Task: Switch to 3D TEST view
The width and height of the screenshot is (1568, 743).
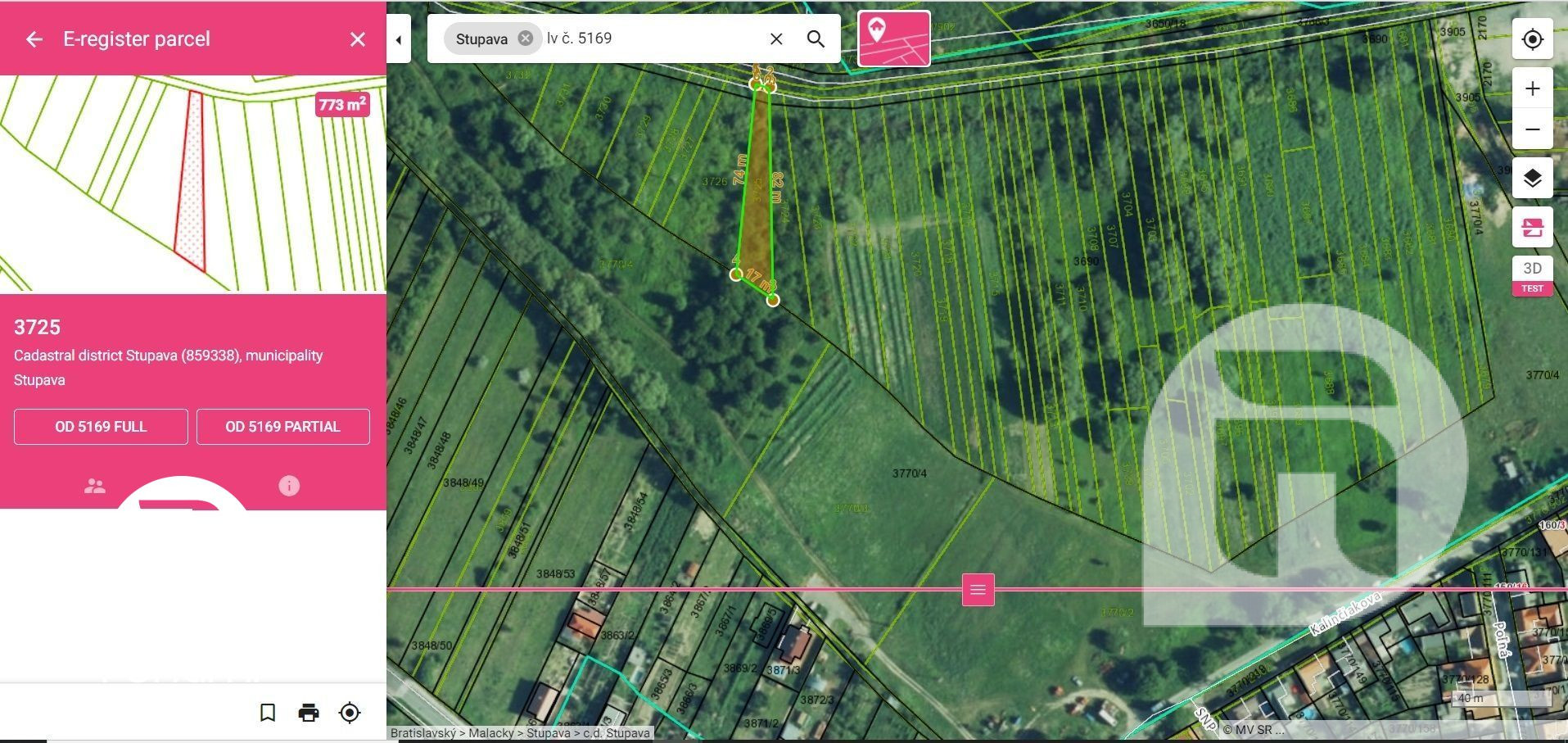Action: (x=1532, y=276)
